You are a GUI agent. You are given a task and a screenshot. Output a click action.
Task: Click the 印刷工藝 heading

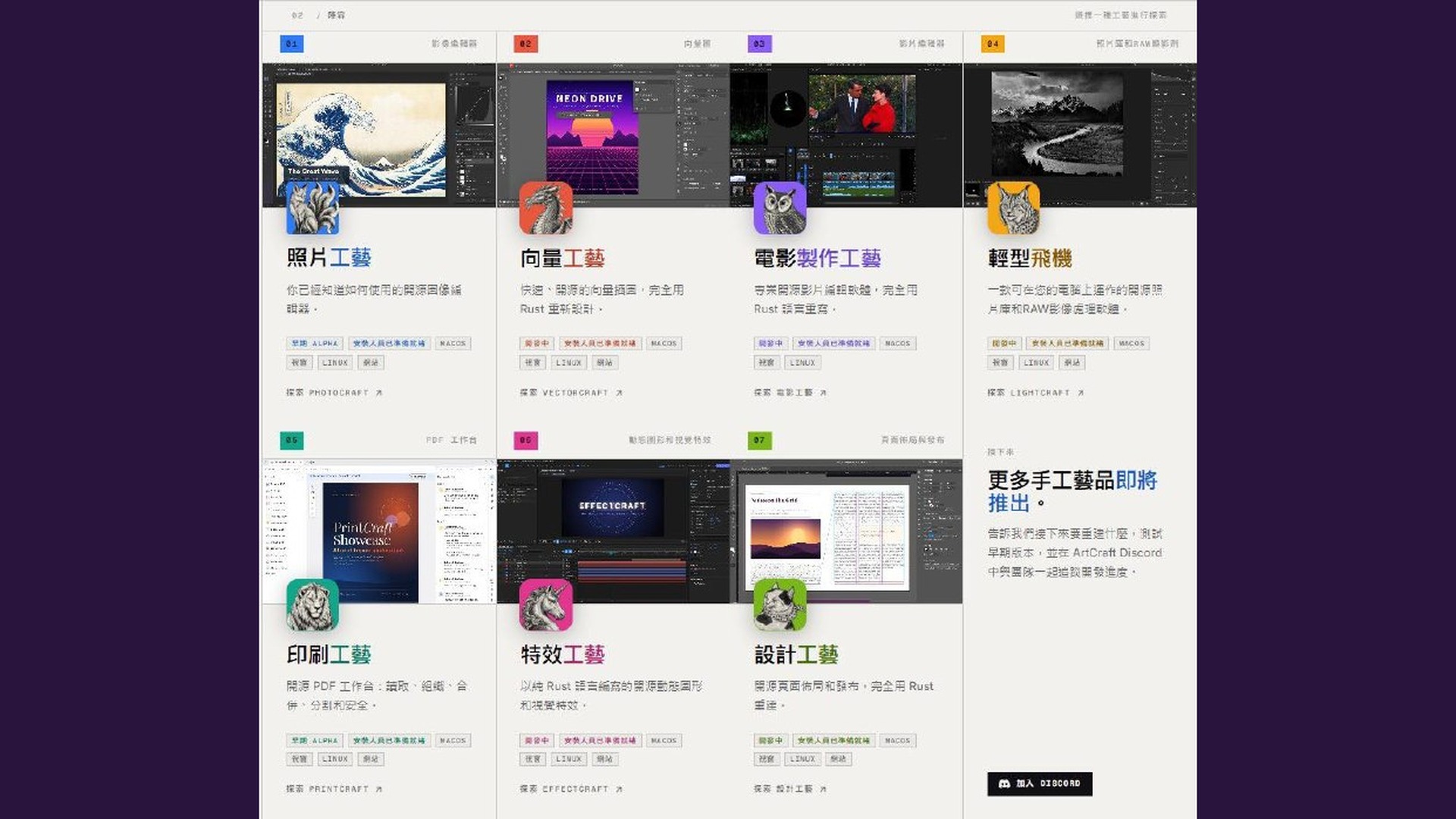click(328, 654)
